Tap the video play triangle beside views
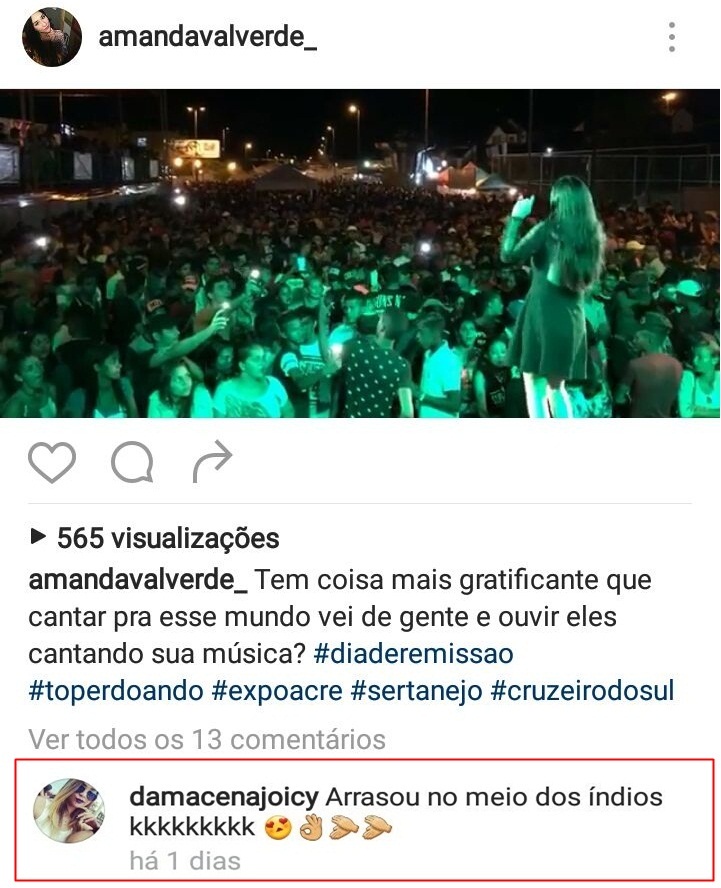The width and height of the screenshot is (721, 888). coord(38,536)
